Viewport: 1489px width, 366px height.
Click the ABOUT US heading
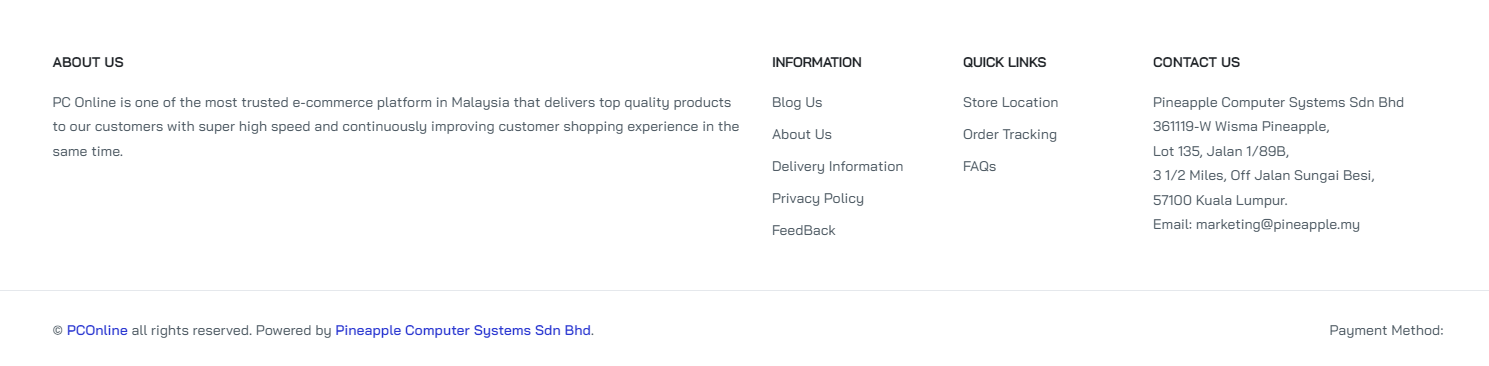click(88, 62)
